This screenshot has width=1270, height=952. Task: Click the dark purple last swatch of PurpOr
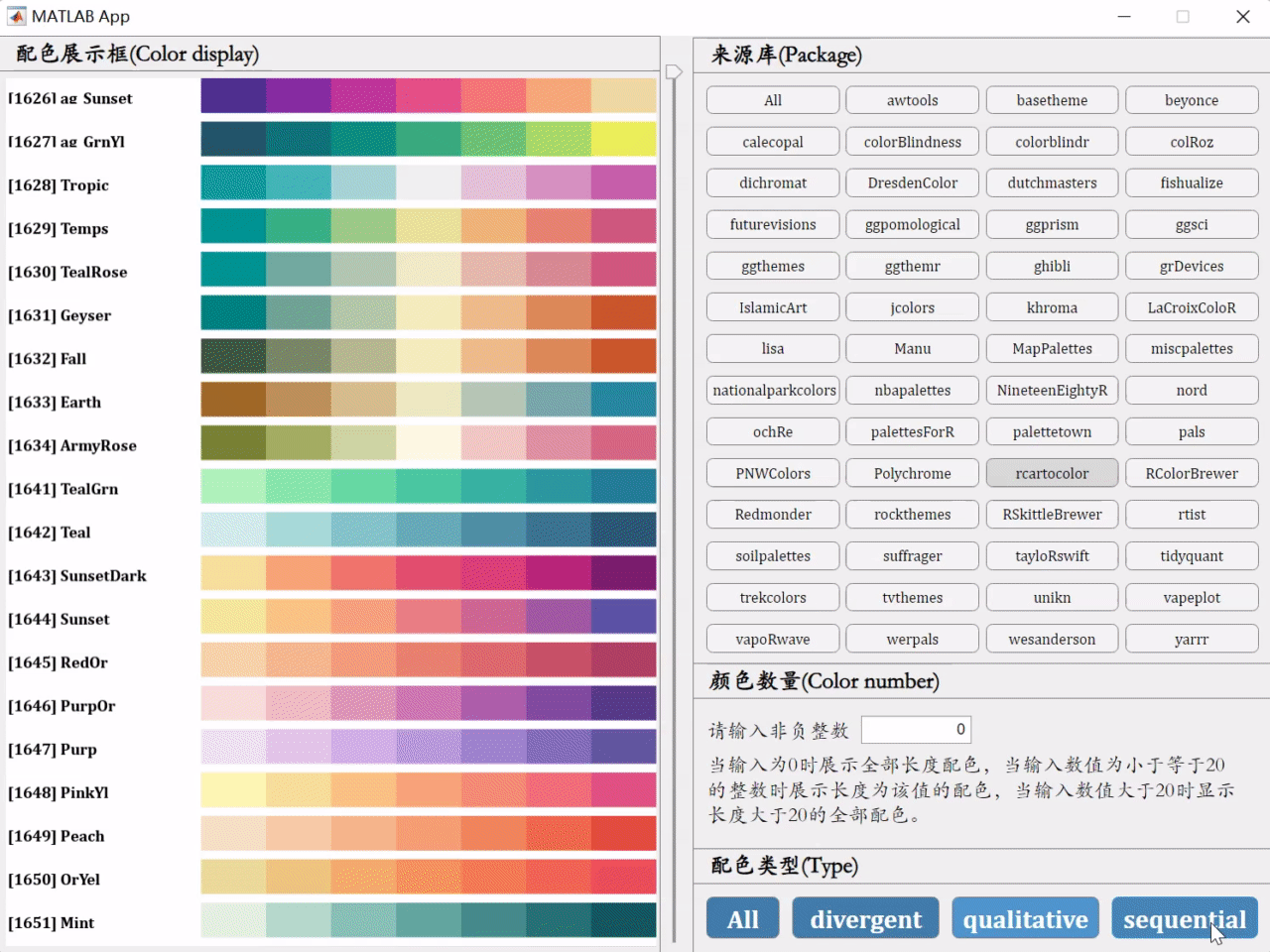tap(624, 703)
